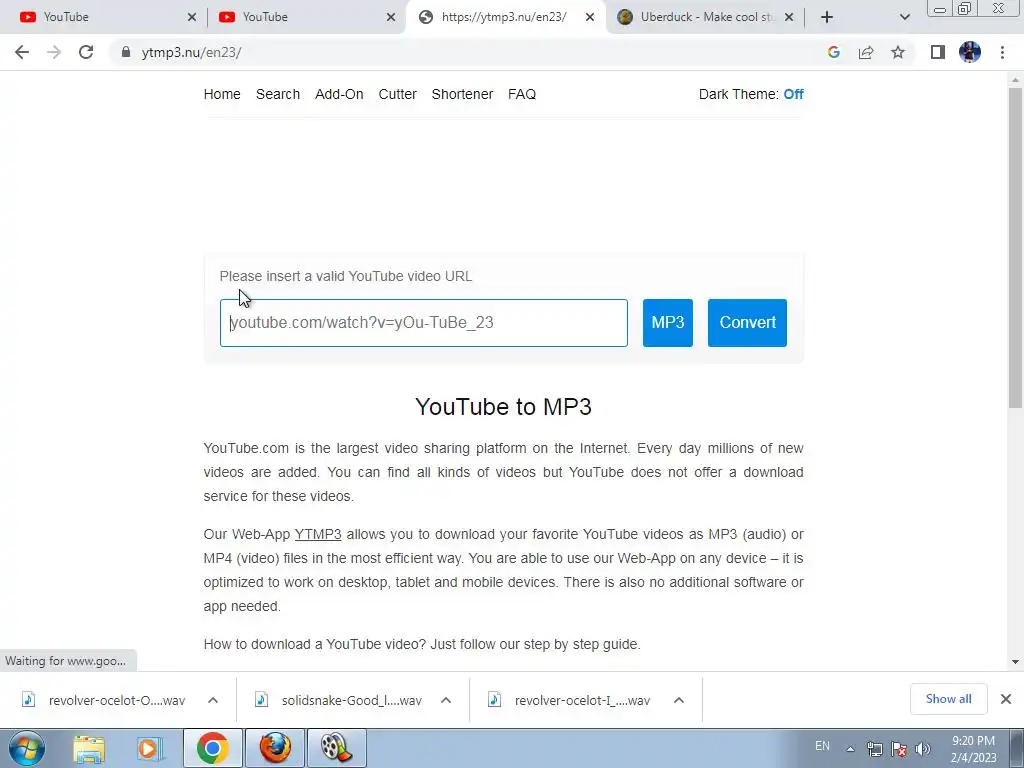Image resolution: width=1024 pixels, height=768 pixels.
Task: Click the lock icon in the address bar
Action: (x=126, y=52)
